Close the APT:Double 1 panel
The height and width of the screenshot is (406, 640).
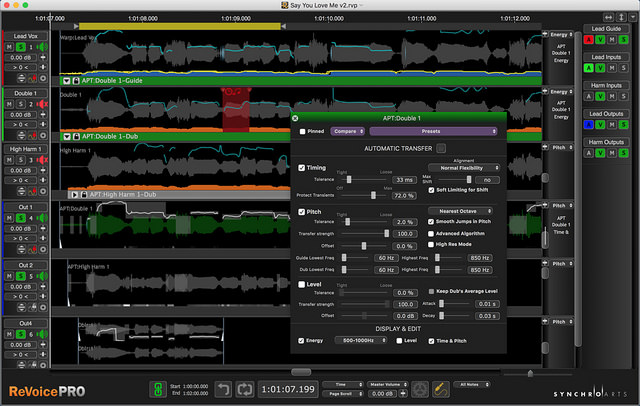[295, 118]
